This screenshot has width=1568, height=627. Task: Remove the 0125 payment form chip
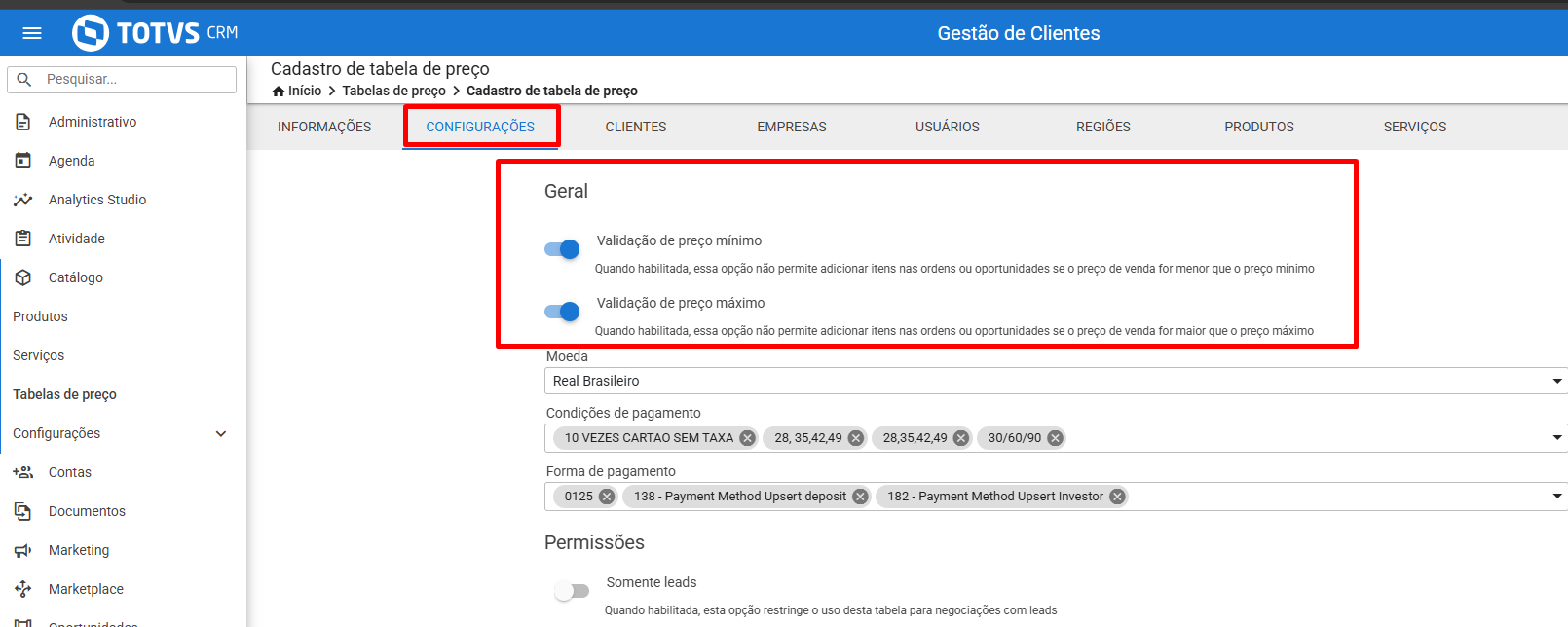pyautogui.click(x=607, y=497)
